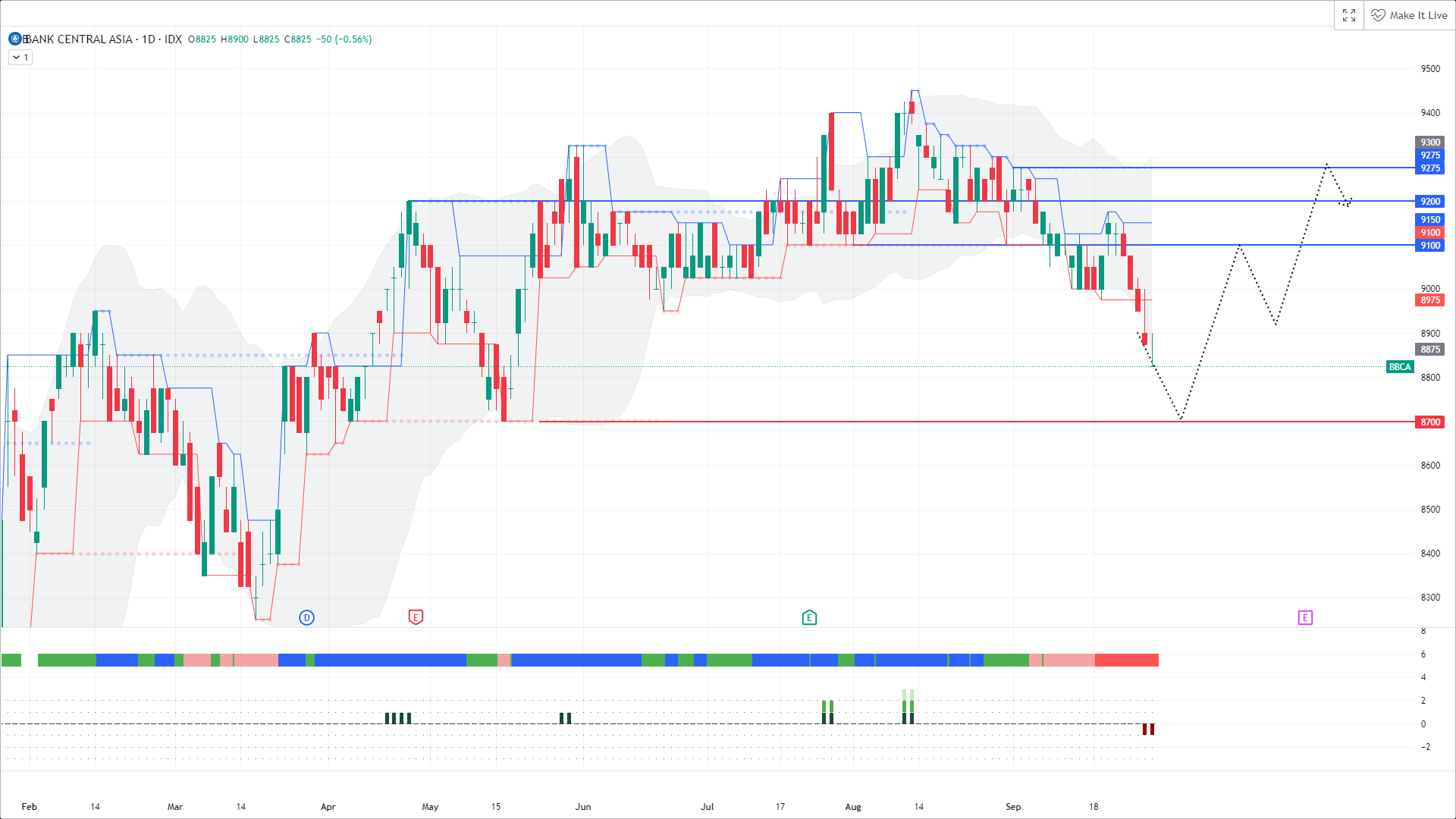Click the 9500 price axis value
This screenshot has width=1456, height=819.
(x=1430, y=69)
